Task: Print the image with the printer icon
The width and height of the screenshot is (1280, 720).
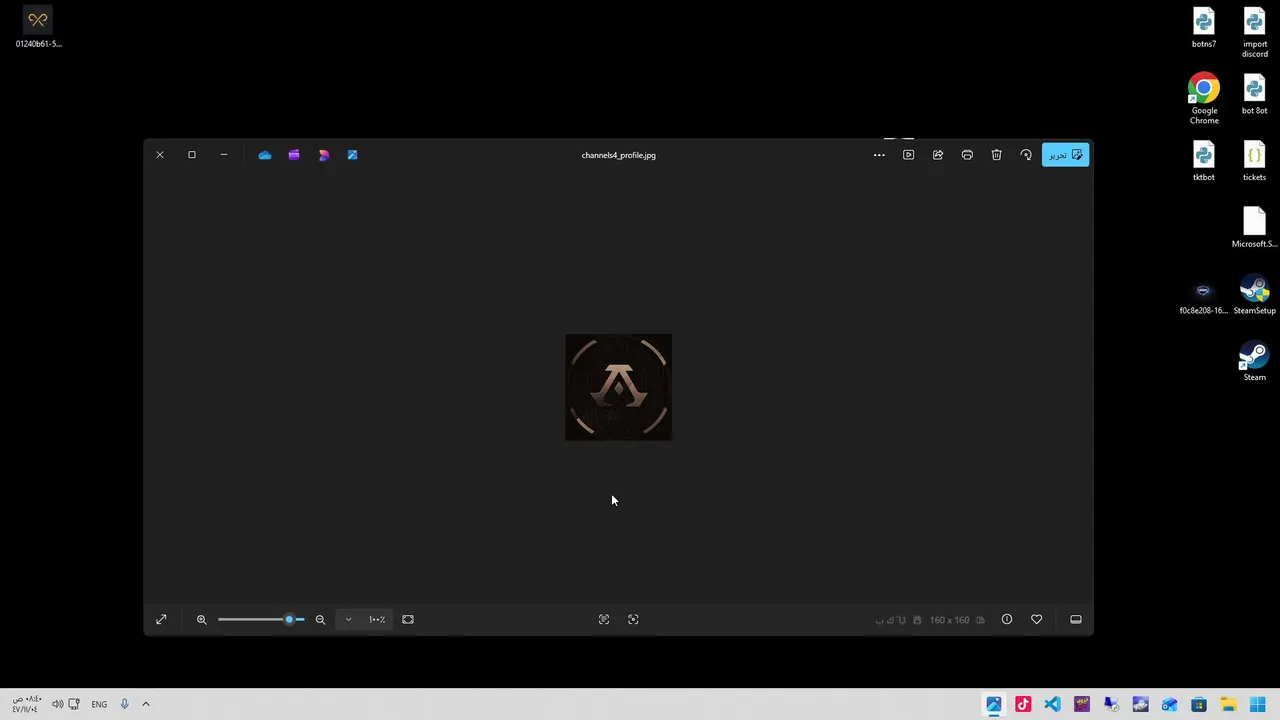Action: coord(967,155)
